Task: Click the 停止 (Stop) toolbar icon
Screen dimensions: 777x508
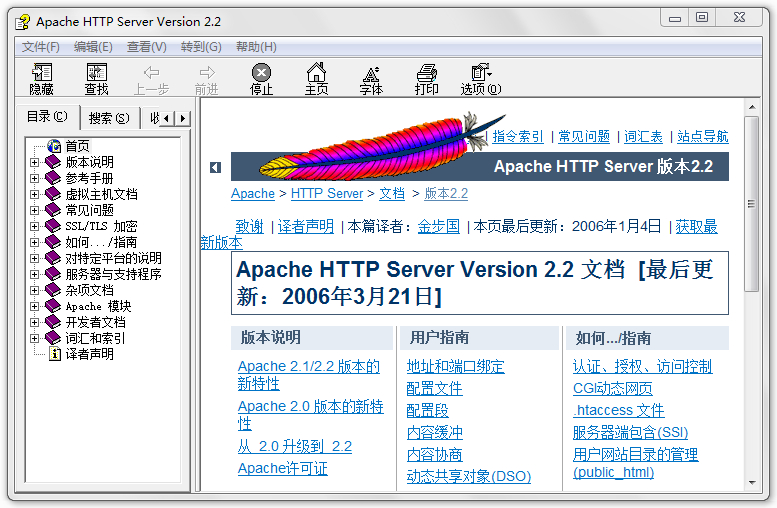Action: 261,72
